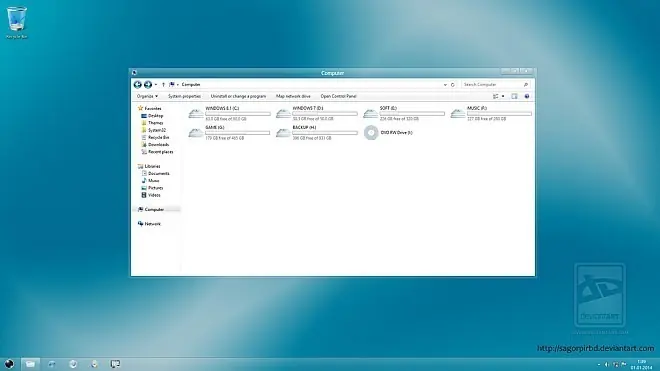Select the BACKUP (H:) drive icon
This screenshot has height=371, width=660.
(283, 133)
